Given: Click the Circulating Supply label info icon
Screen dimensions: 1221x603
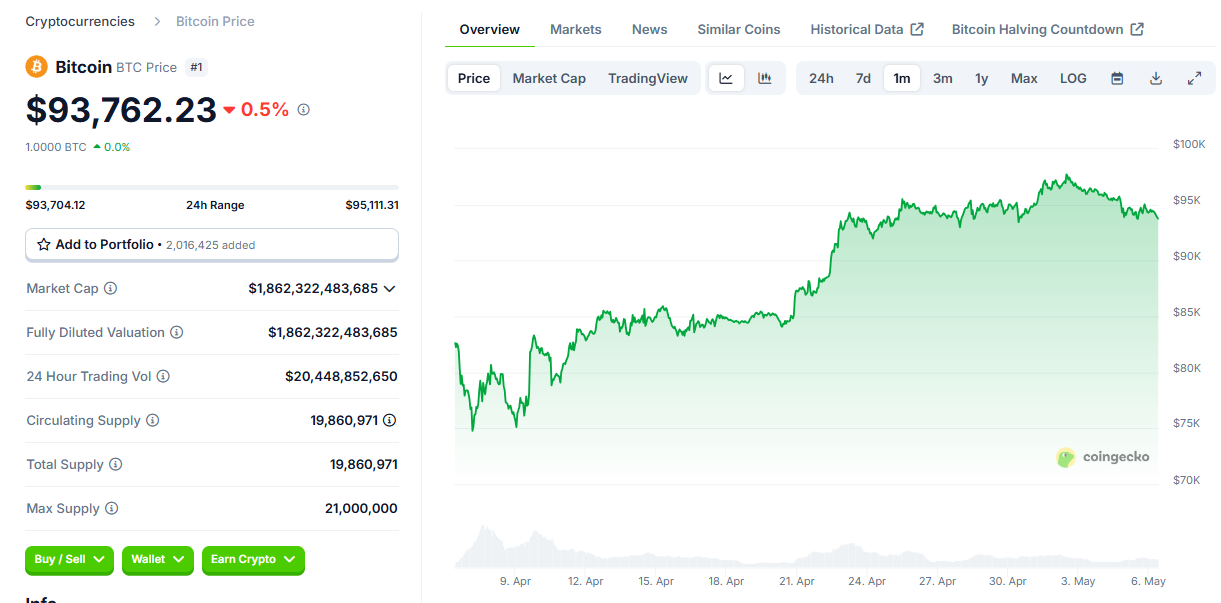Looking at the screenshot, I should tap(153, 420).
